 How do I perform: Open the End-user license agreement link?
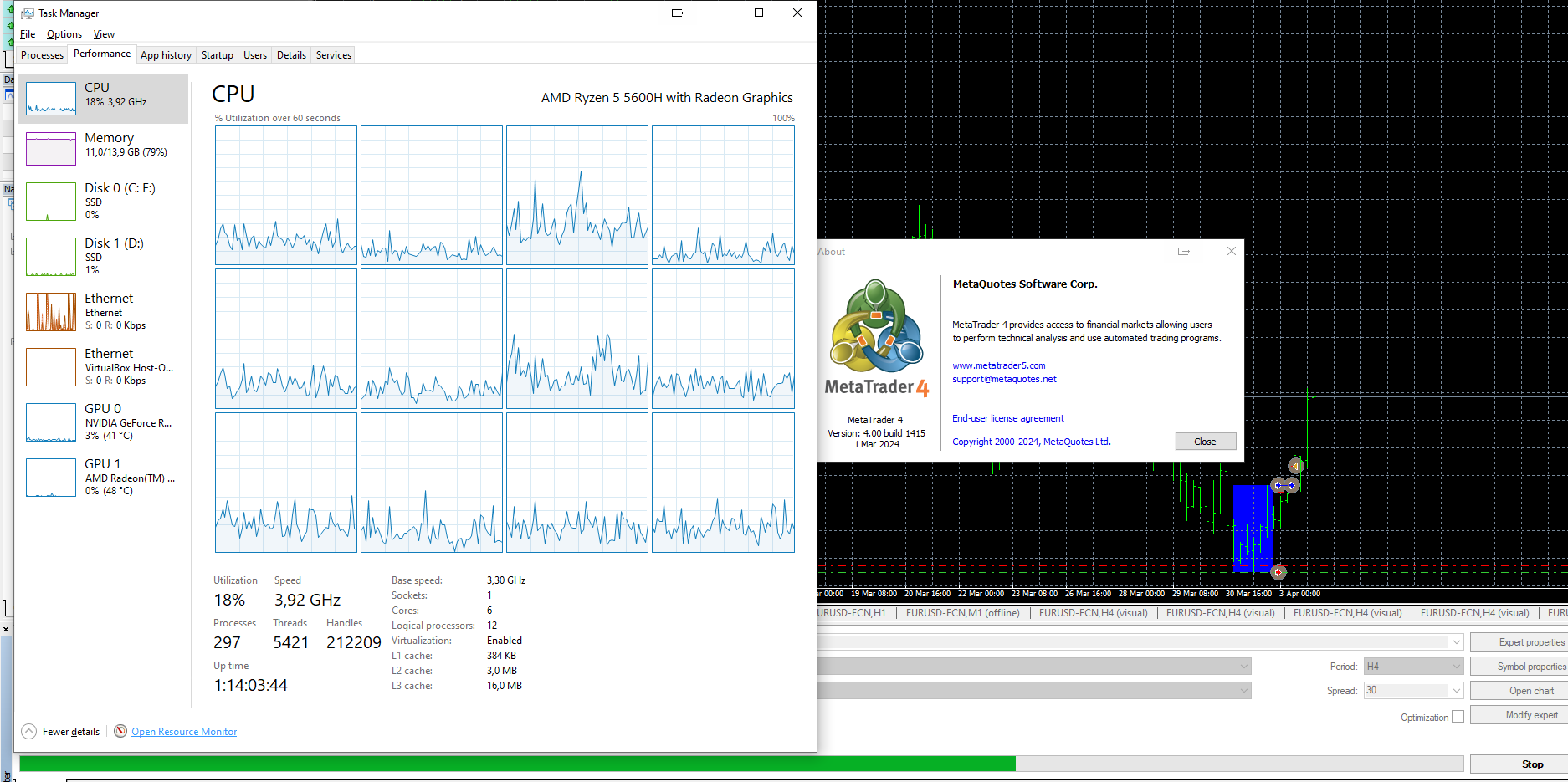(x=1008, y=418)
